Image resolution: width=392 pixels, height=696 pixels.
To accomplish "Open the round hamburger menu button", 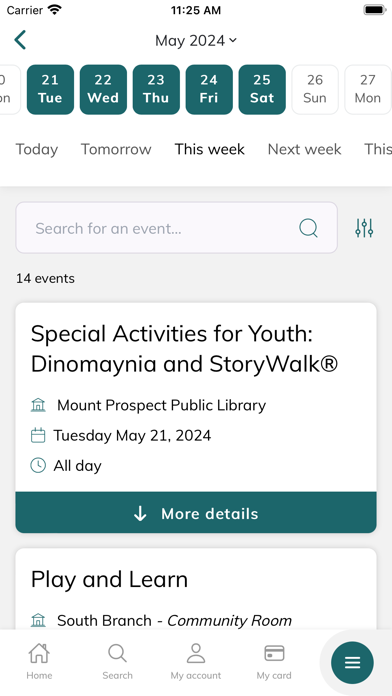I will point(352,663).
